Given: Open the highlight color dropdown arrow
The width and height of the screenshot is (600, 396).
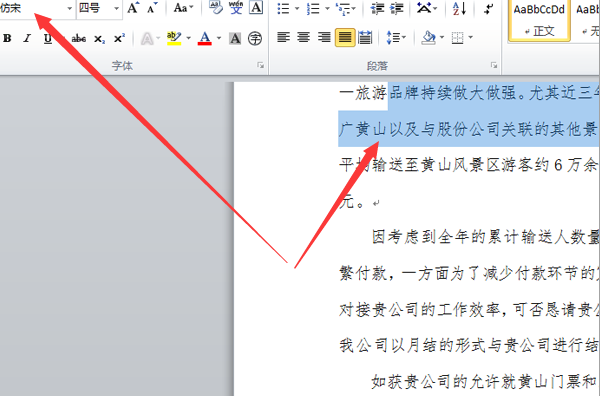Looking at the screenshot, I should tap(188, 38).
